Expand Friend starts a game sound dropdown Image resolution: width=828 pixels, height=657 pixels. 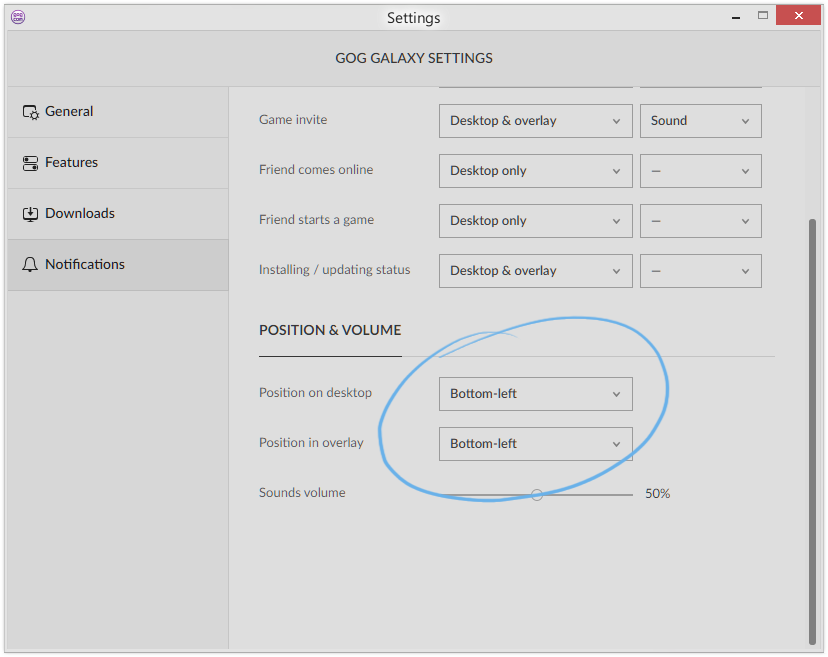pyautogui.click(x=701, y=221)
